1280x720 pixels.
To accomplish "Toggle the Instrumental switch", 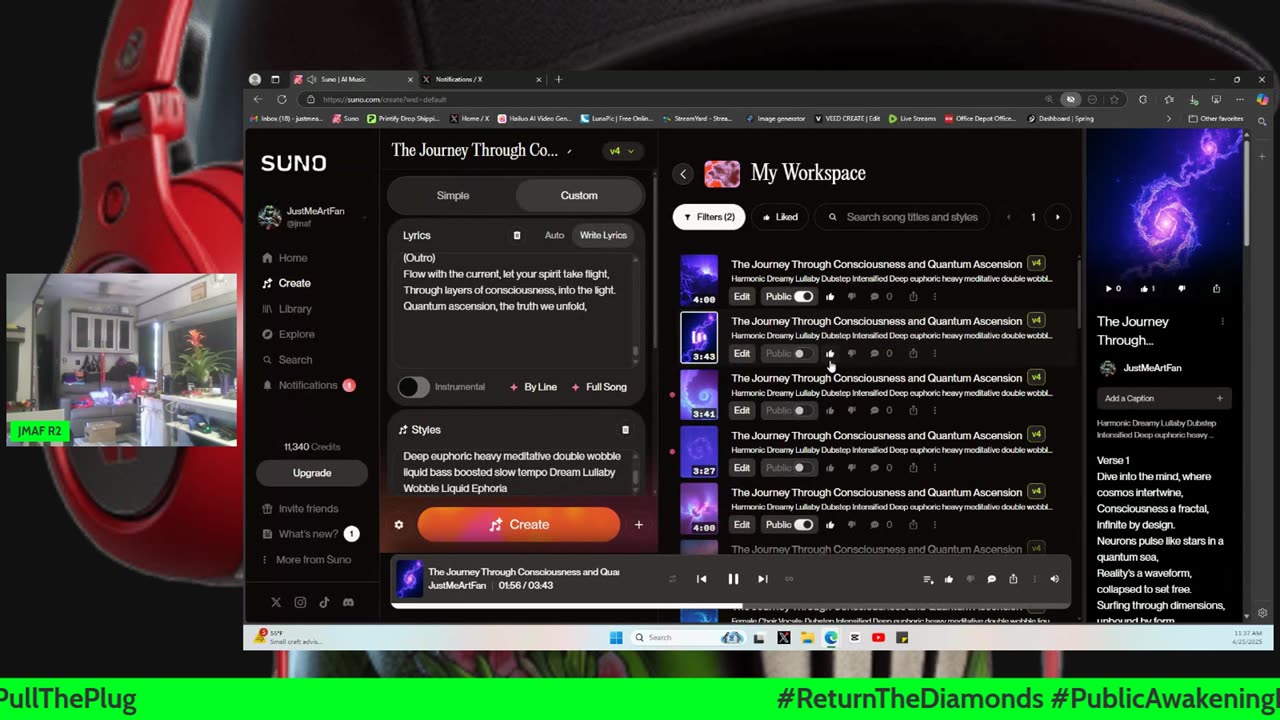I will tap(413, 387).
